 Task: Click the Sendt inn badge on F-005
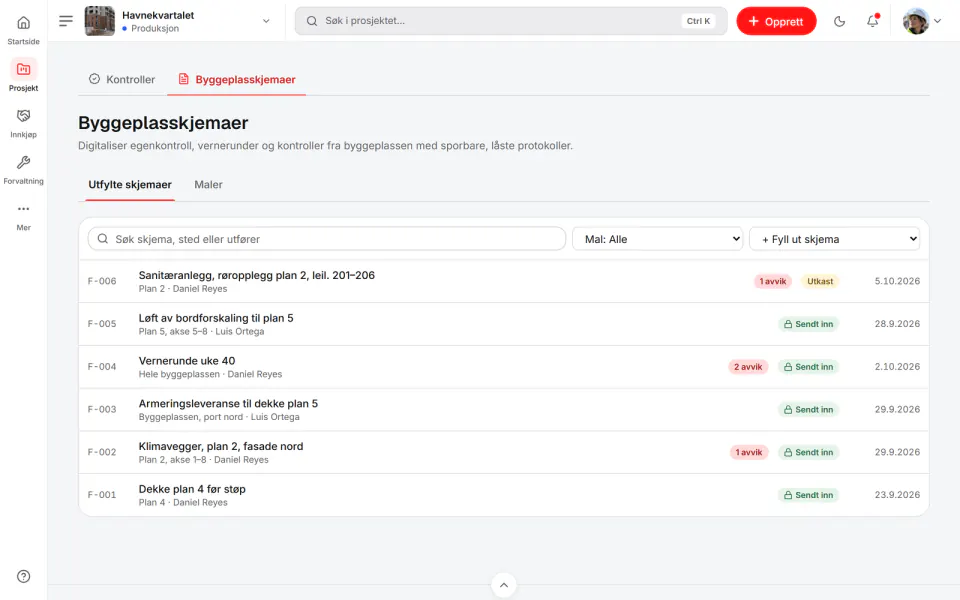click(808, 324)
